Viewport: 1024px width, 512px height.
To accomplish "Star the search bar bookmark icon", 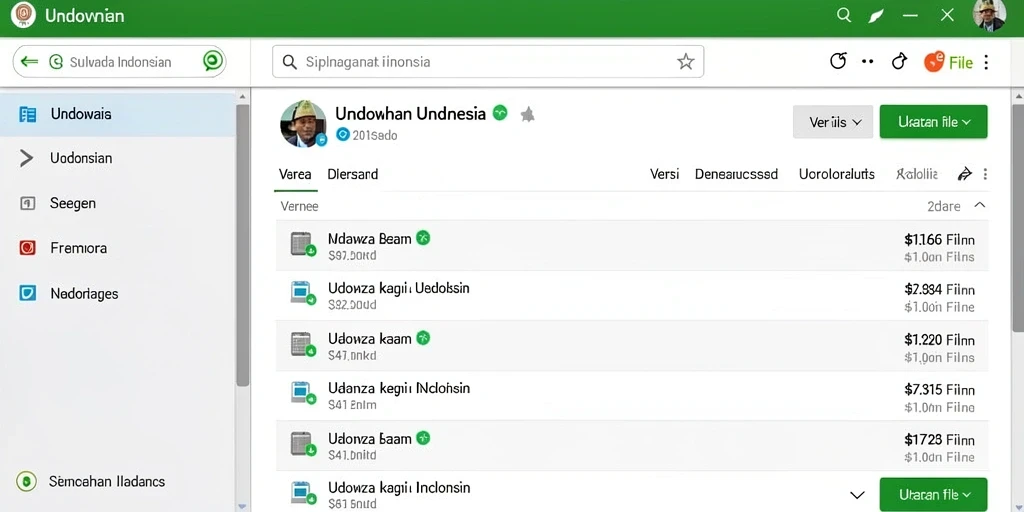I will [x=685, y=61].
